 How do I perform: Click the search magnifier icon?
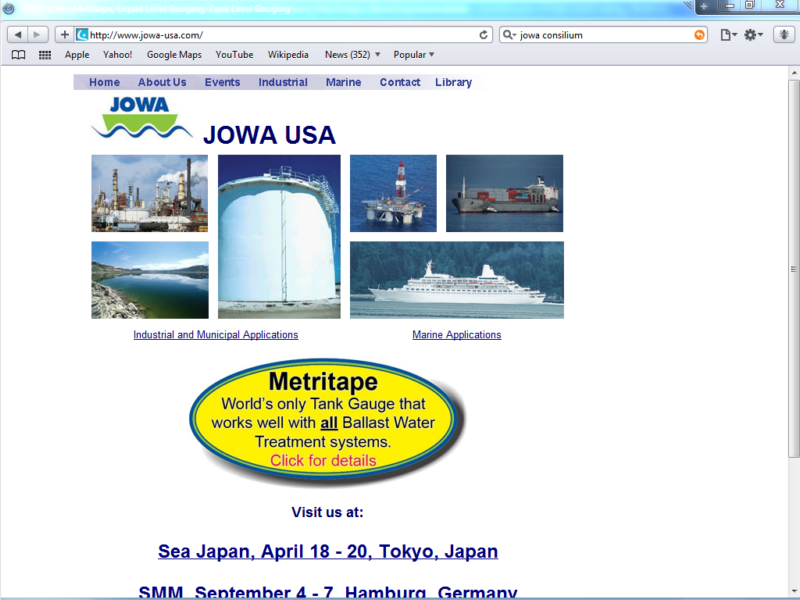(509, 35)
